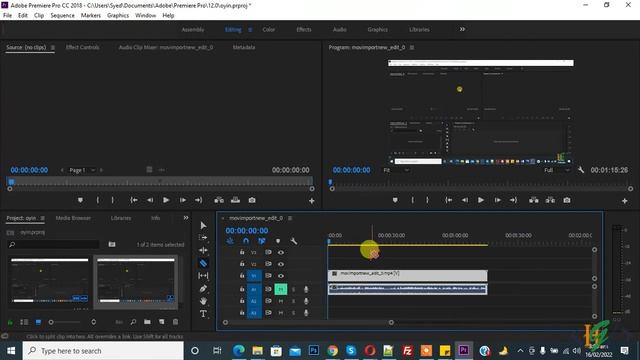Switch to Media Browser tab

73,218
